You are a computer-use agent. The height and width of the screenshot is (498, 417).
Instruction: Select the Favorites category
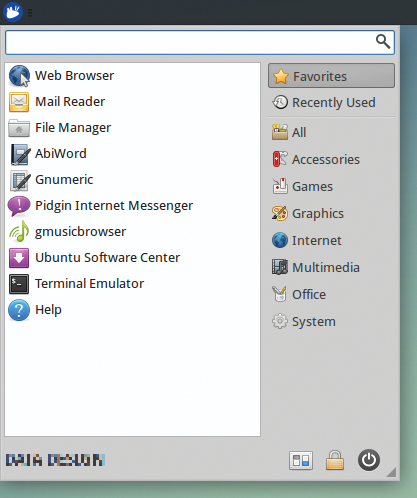[x=331, y=76]
